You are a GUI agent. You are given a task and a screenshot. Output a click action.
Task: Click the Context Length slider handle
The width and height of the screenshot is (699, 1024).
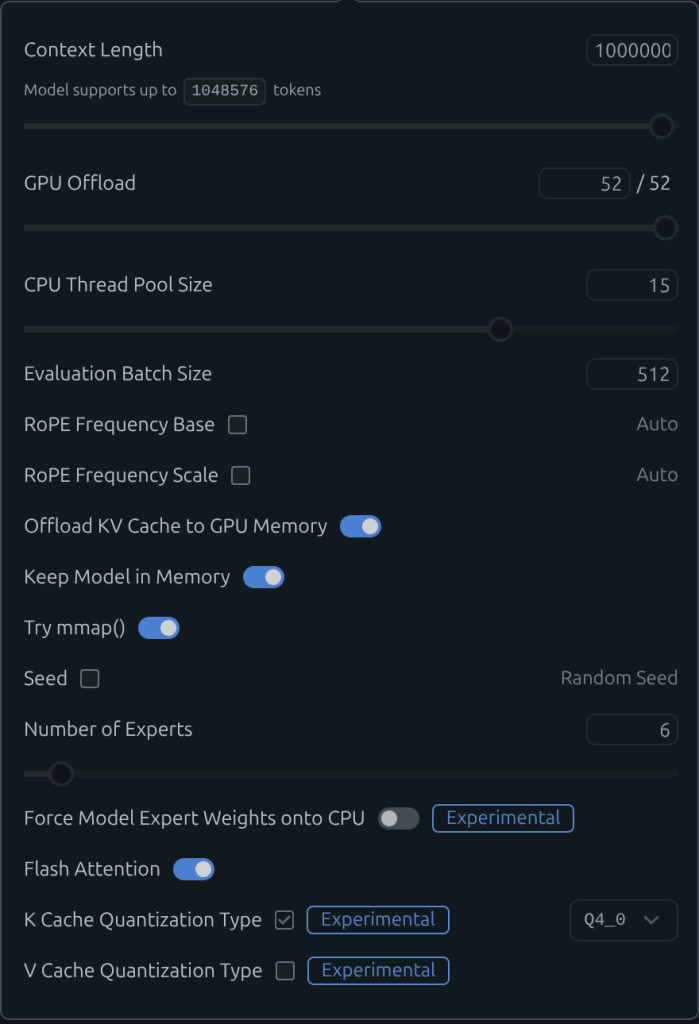[x=661, y=126]
